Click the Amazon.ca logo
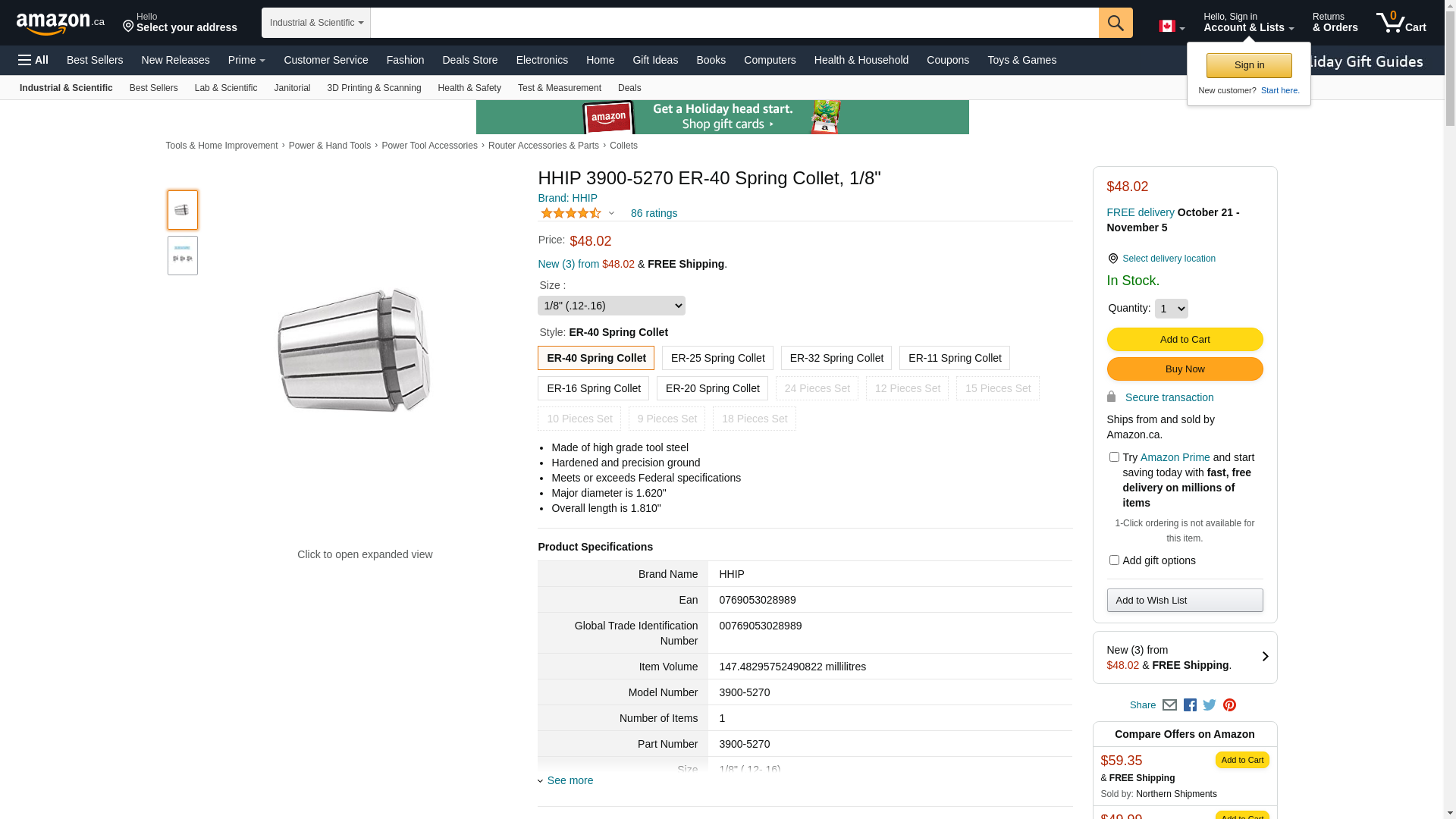Screen dimensions: 1456x819 (60, 24)
